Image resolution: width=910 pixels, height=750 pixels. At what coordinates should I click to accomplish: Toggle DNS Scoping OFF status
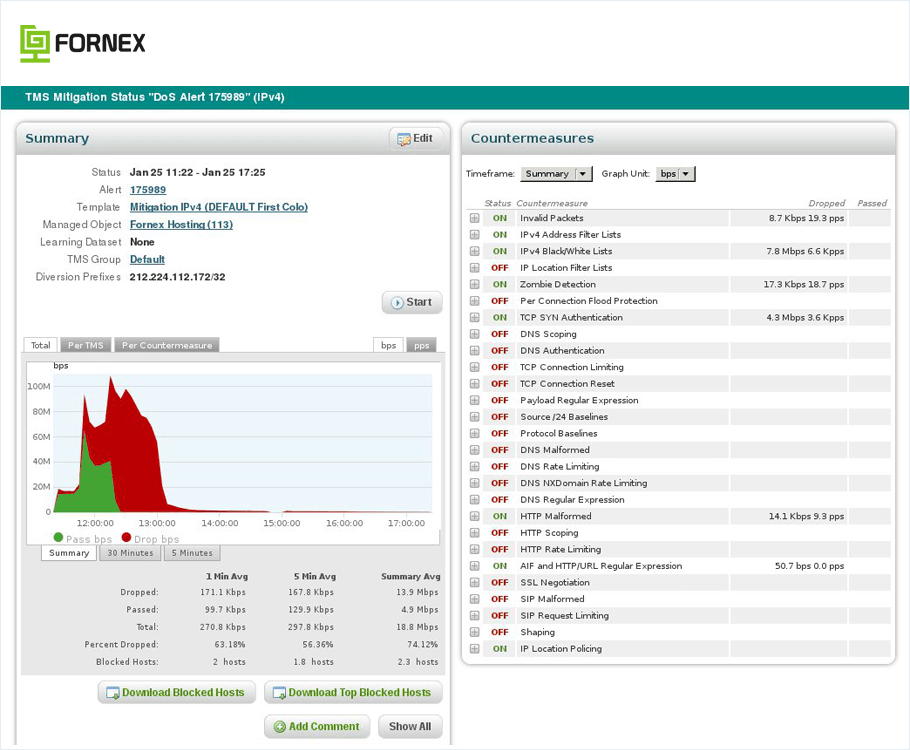point(500,334)
